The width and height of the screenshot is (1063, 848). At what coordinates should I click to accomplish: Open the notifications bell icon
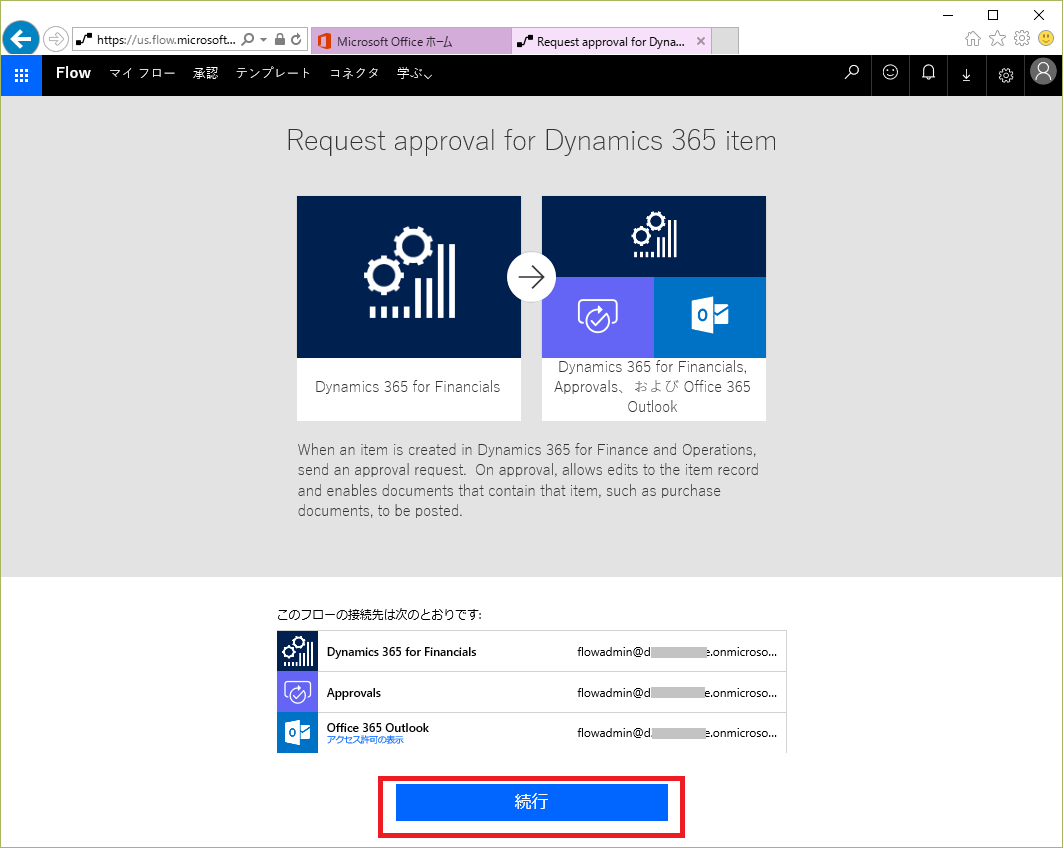click(x=928, y=73)
